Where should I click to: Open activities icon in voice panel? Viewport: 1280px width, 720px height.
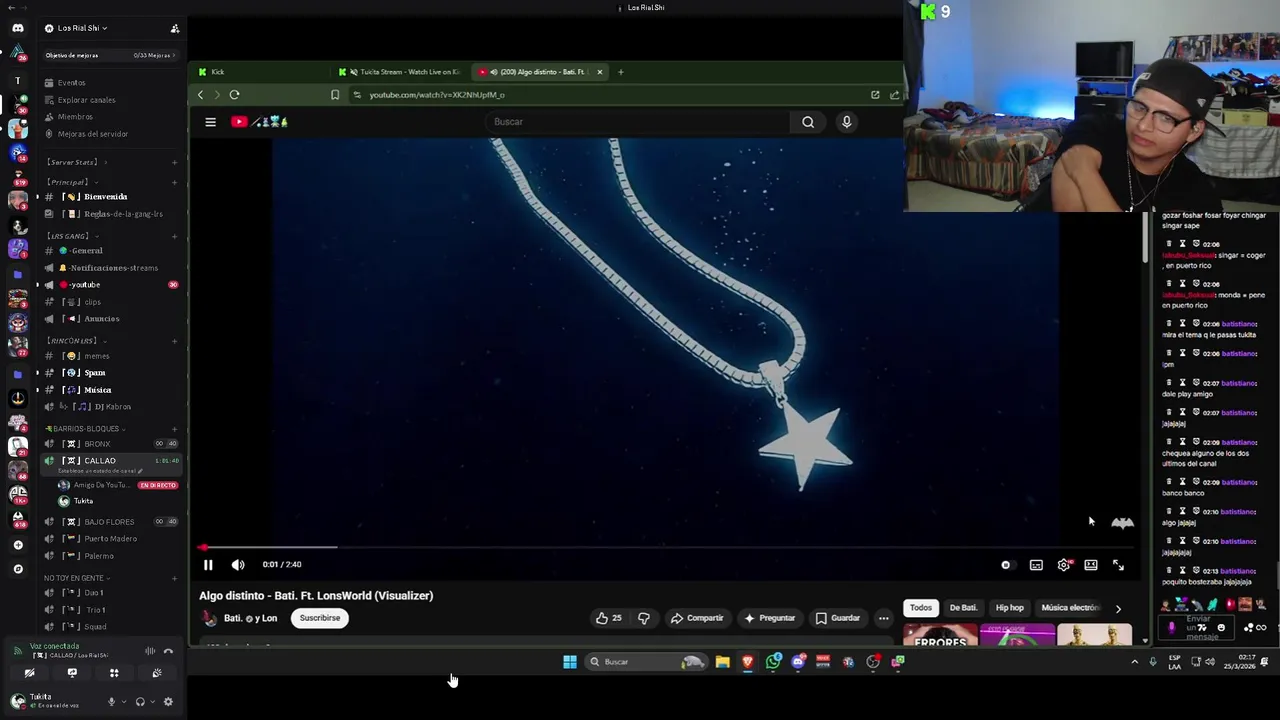click(114, 673)
